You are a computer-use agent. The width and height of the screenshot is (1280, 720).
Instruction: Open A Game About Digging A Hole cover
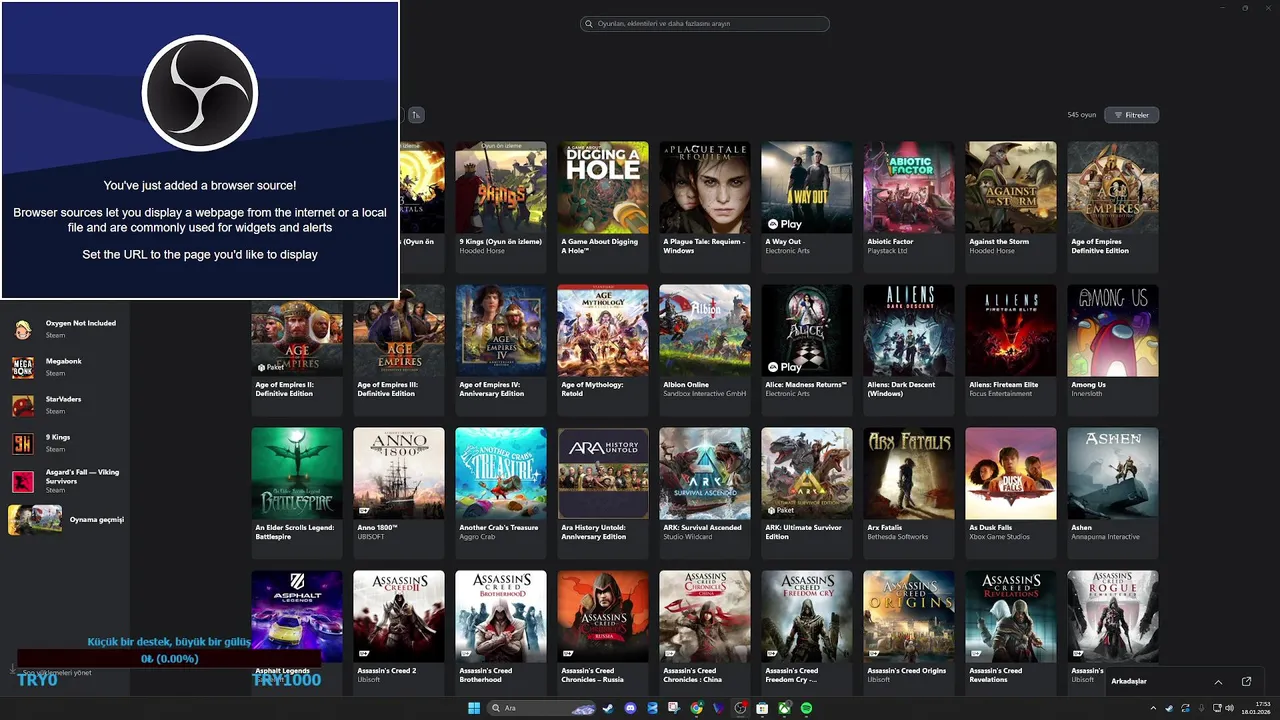(x=603, y=187)
